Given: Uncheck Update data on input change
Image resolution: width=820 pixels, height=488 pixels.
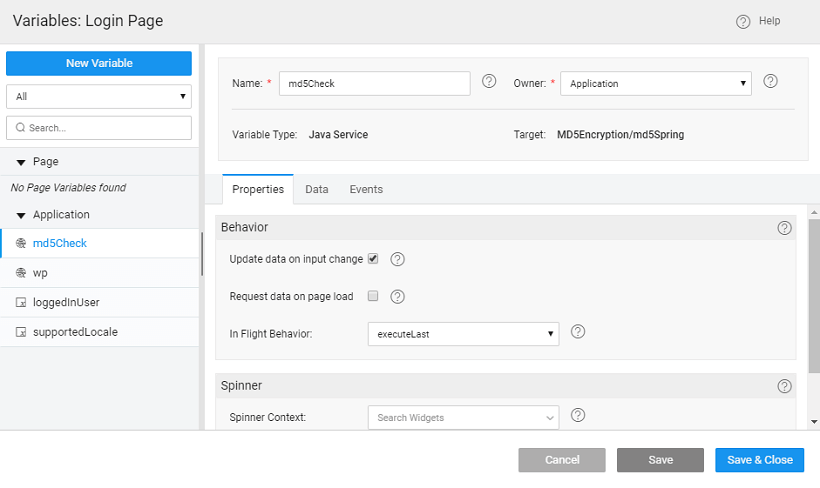Looking at the screenshot, I should tap(373, 259).
